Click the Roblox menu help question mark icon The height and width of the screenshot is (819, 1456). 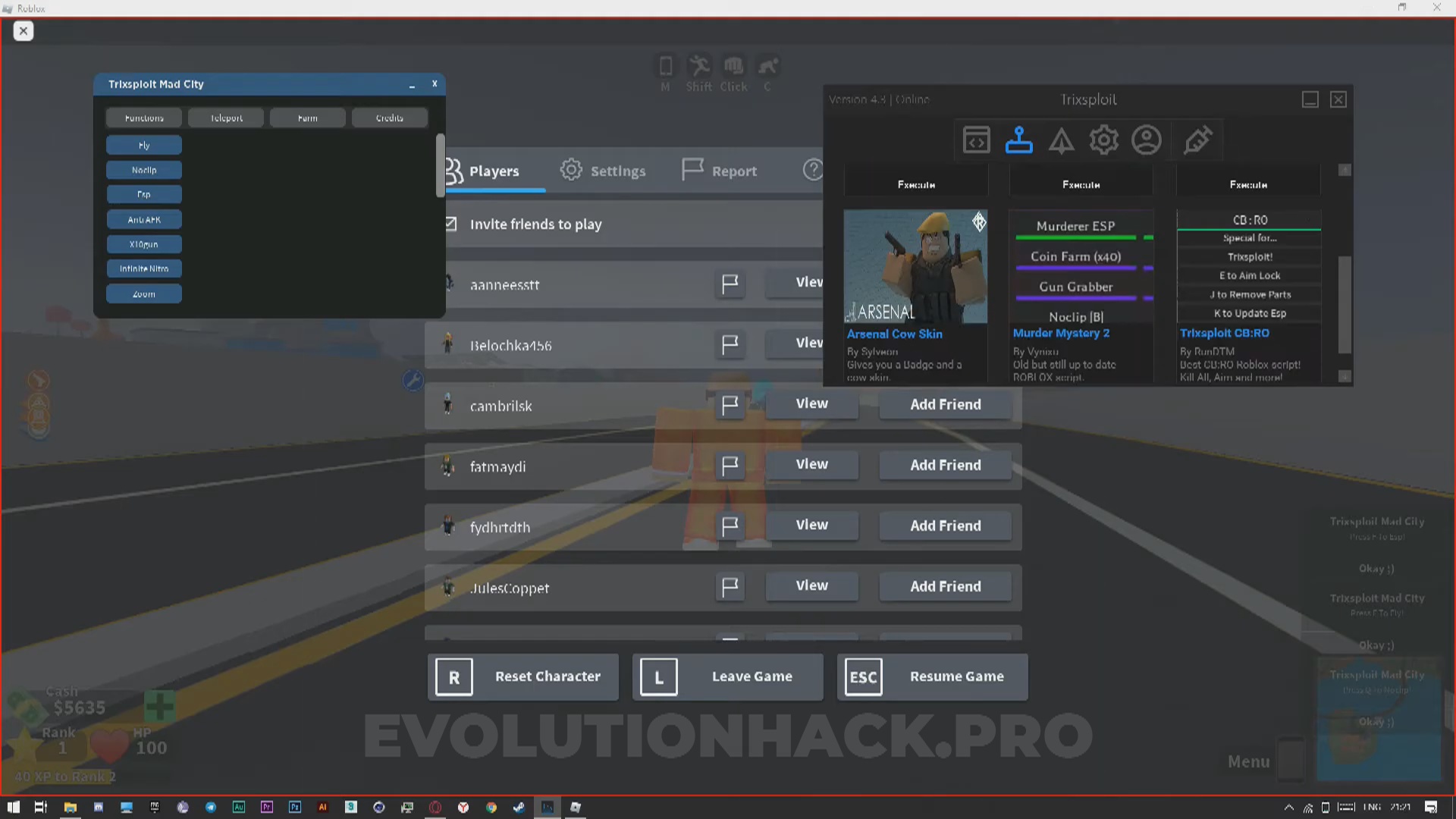coord(813,170)
